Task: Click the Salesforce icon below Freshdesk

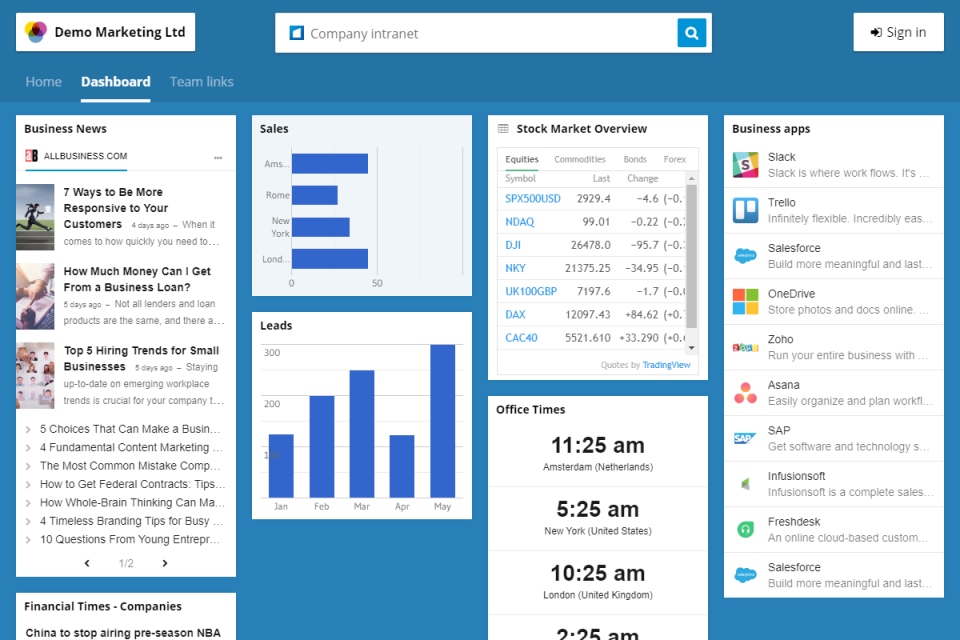Action: point(745,575)
